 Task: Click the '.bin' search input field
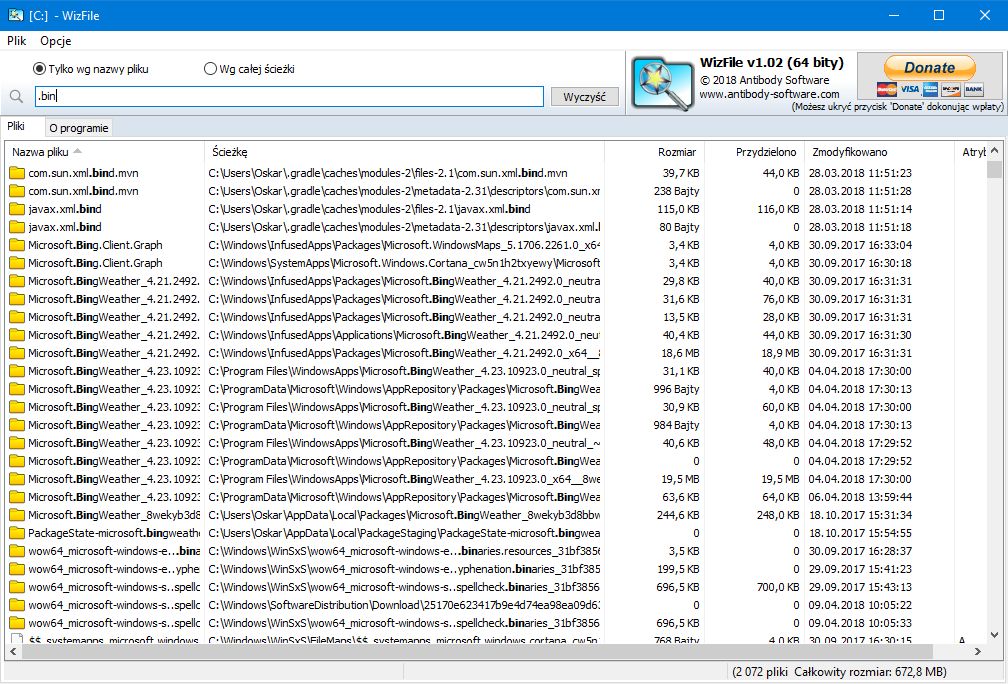[289, 96]
